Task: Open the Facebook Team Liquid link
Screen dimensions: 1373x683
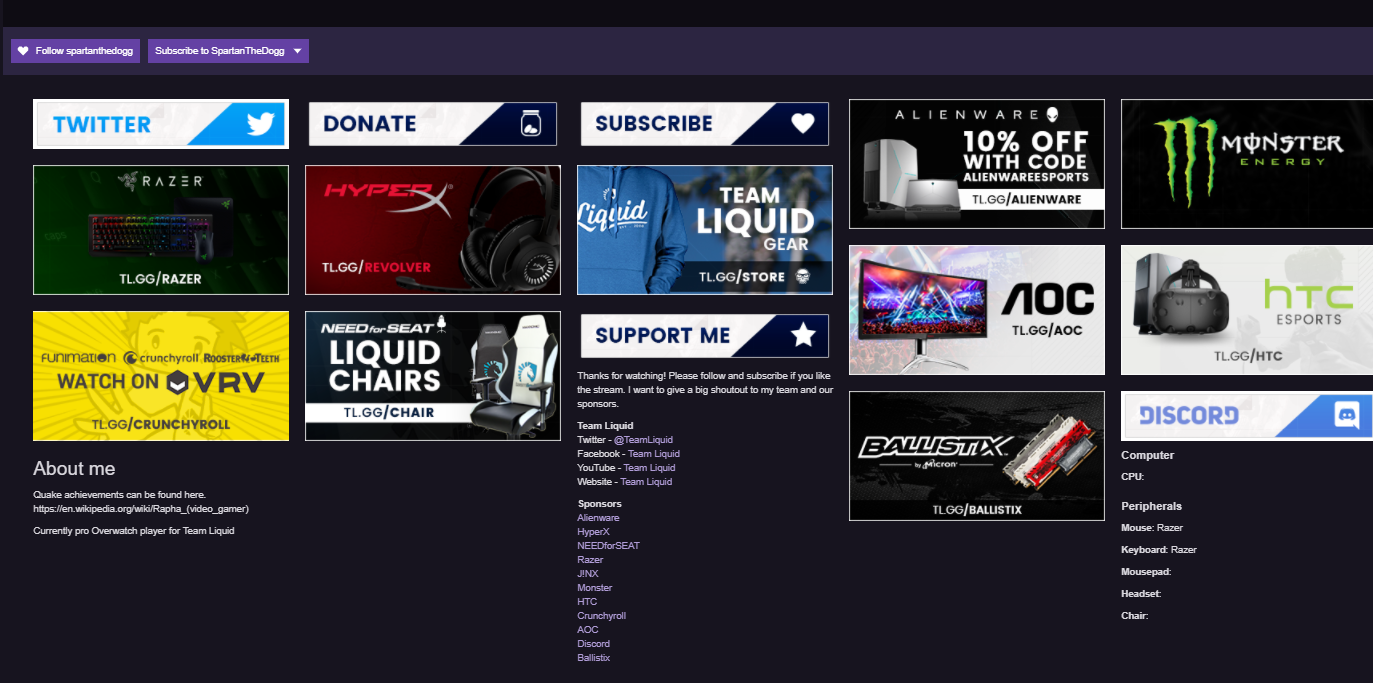Action: (653, 454)
